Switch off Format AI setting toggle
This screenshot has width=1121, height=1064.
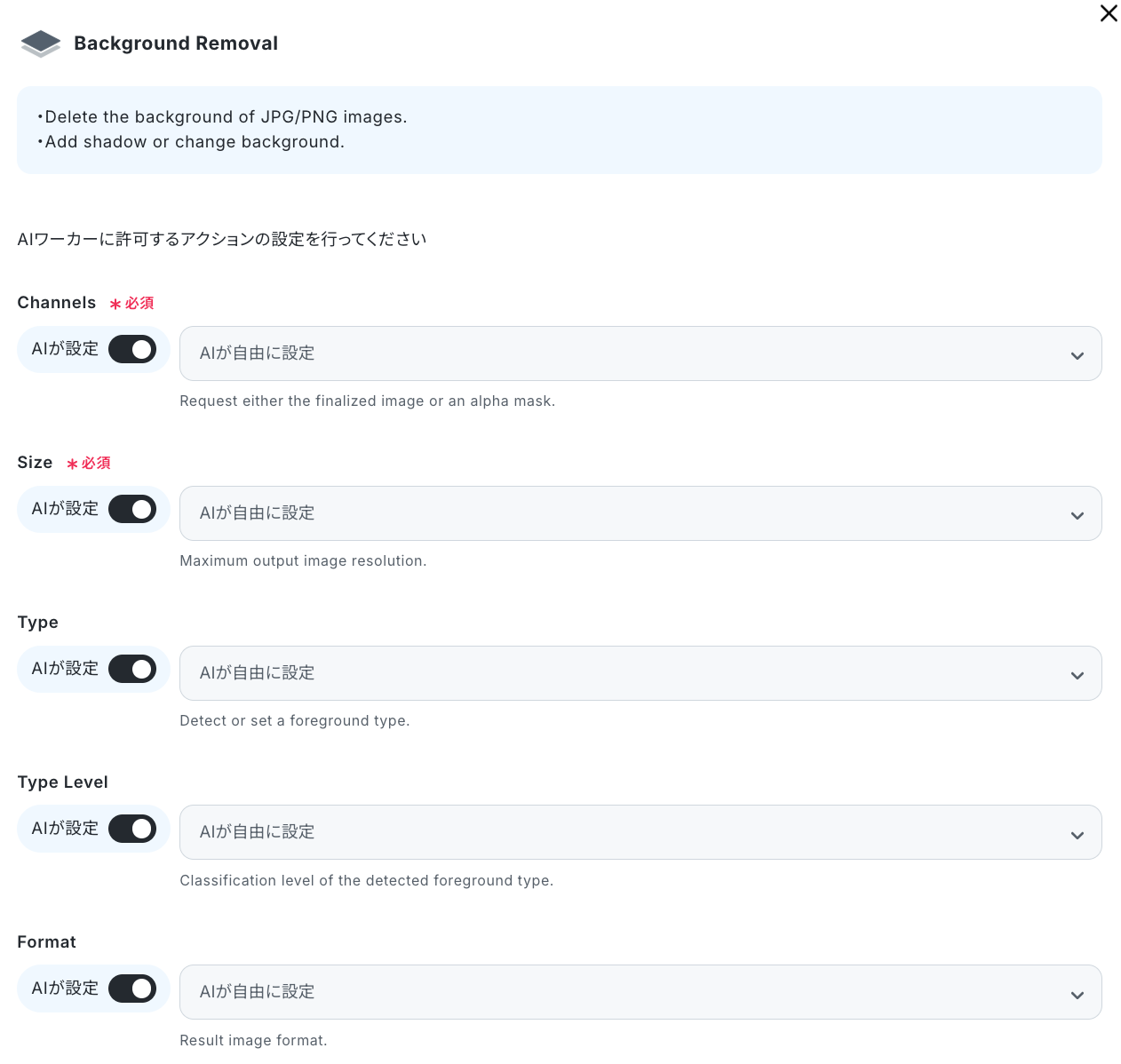[x=132, y=989]
